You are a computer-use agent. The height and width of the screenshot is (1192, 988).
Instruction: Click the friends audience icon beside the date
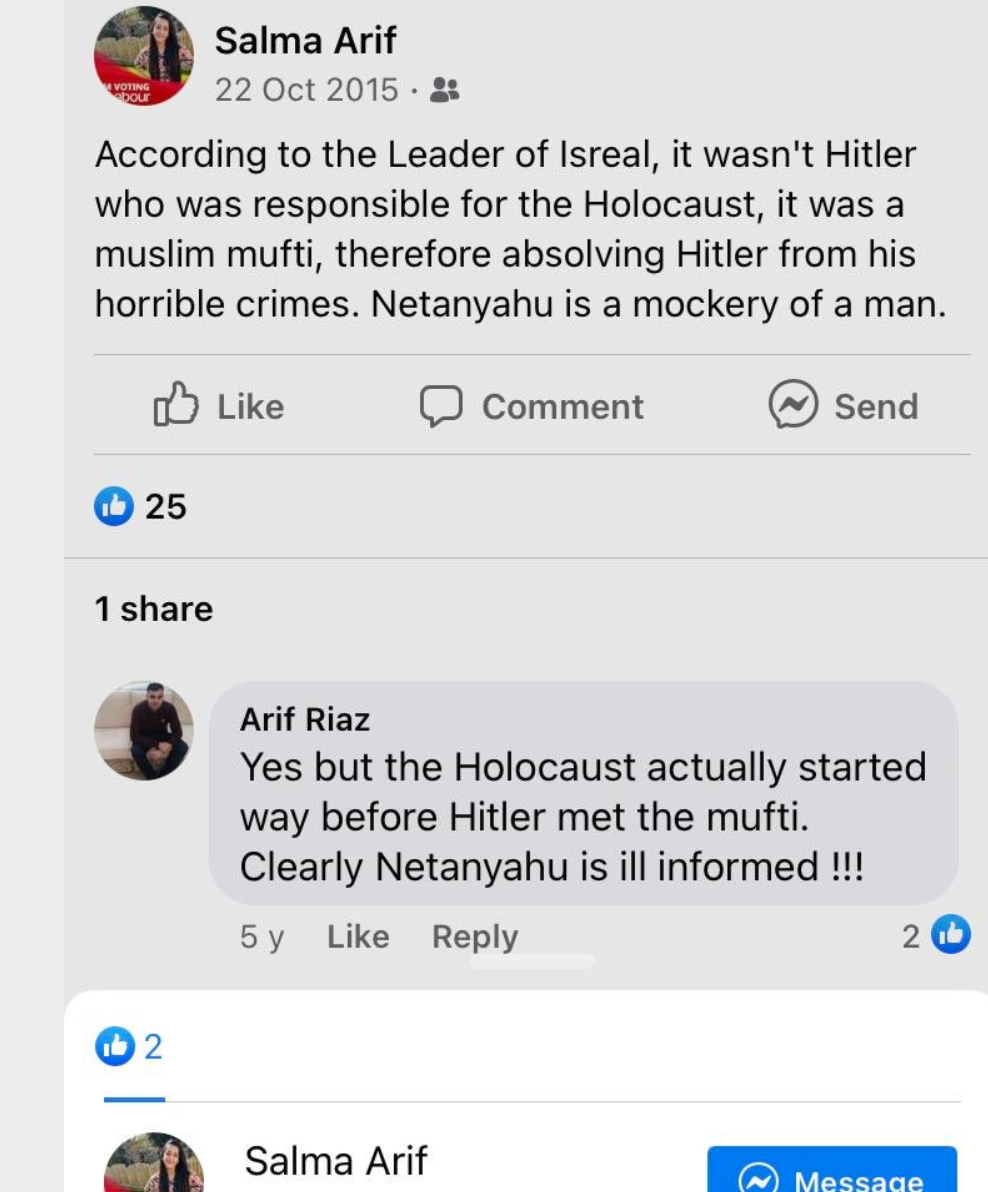[x=443, y=90]
